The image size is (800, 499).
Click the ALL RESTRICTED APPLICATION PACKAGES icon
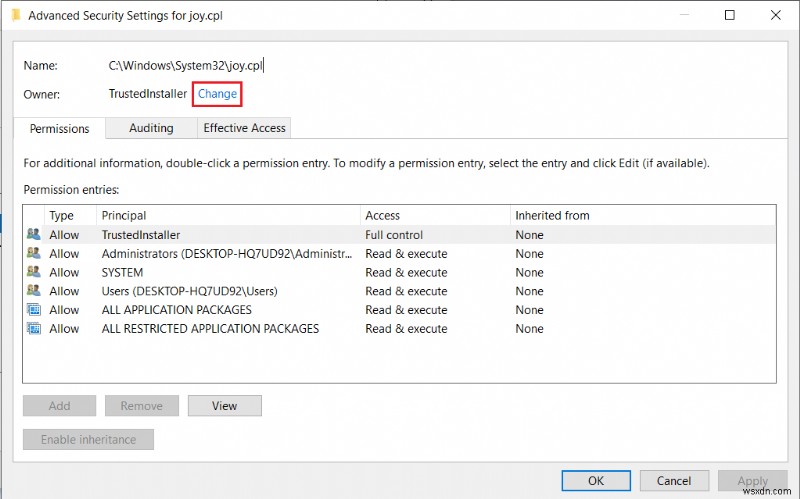[x=34, y=329]
